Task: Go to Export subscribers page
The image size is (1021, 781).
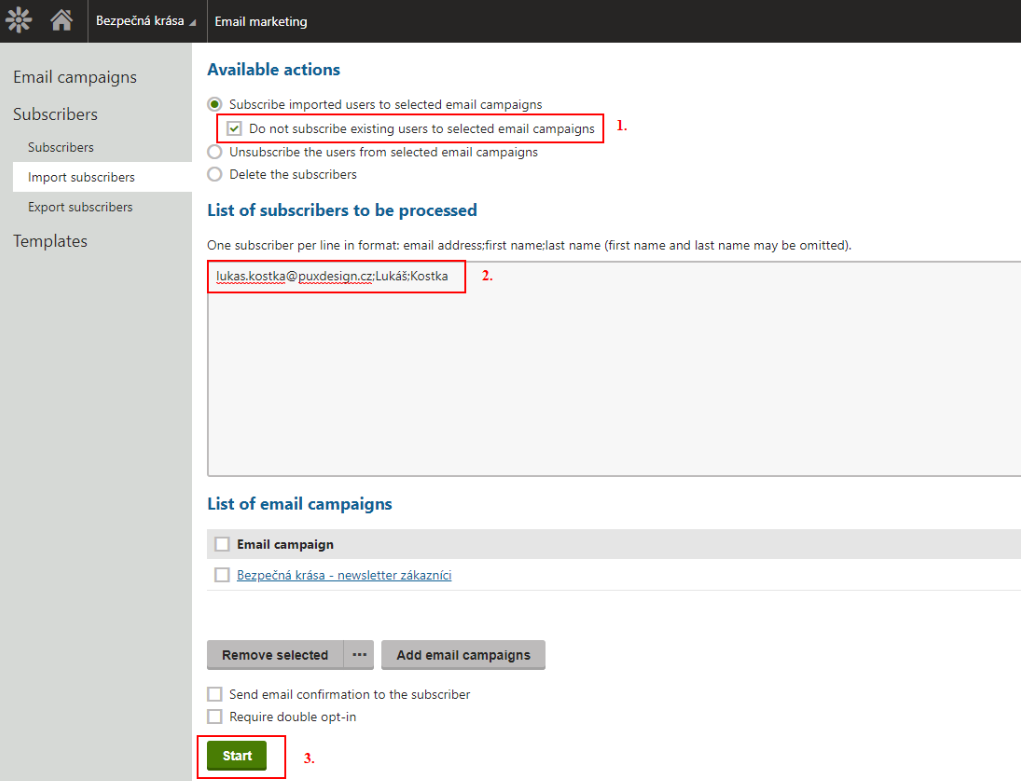Action: tap(80, 207)
